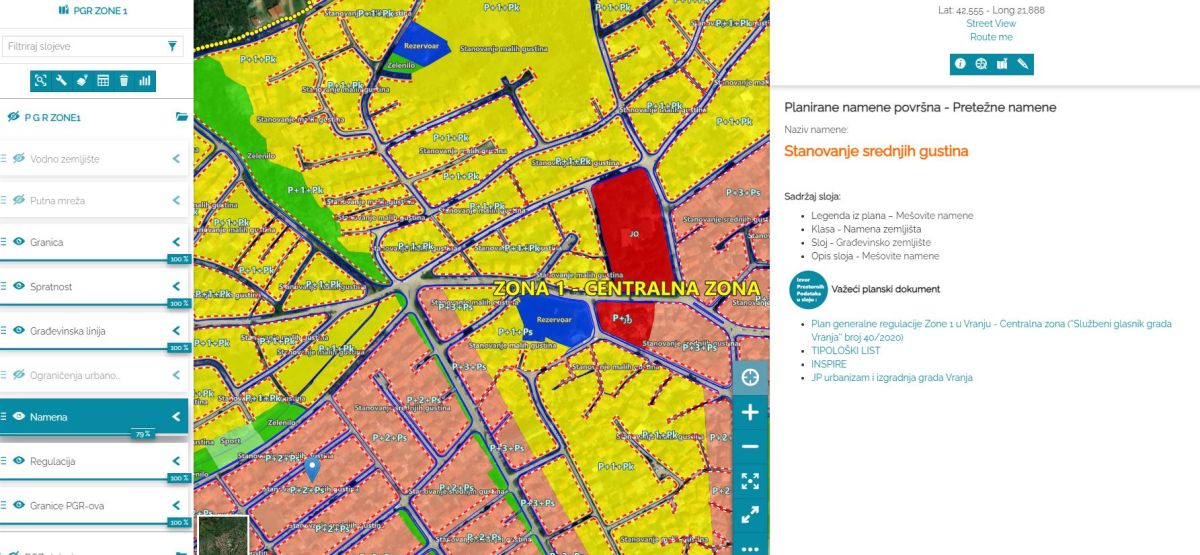1200x555 pixels.
Task: Open the attribute table grid icon
Action: tap(103, 81)
